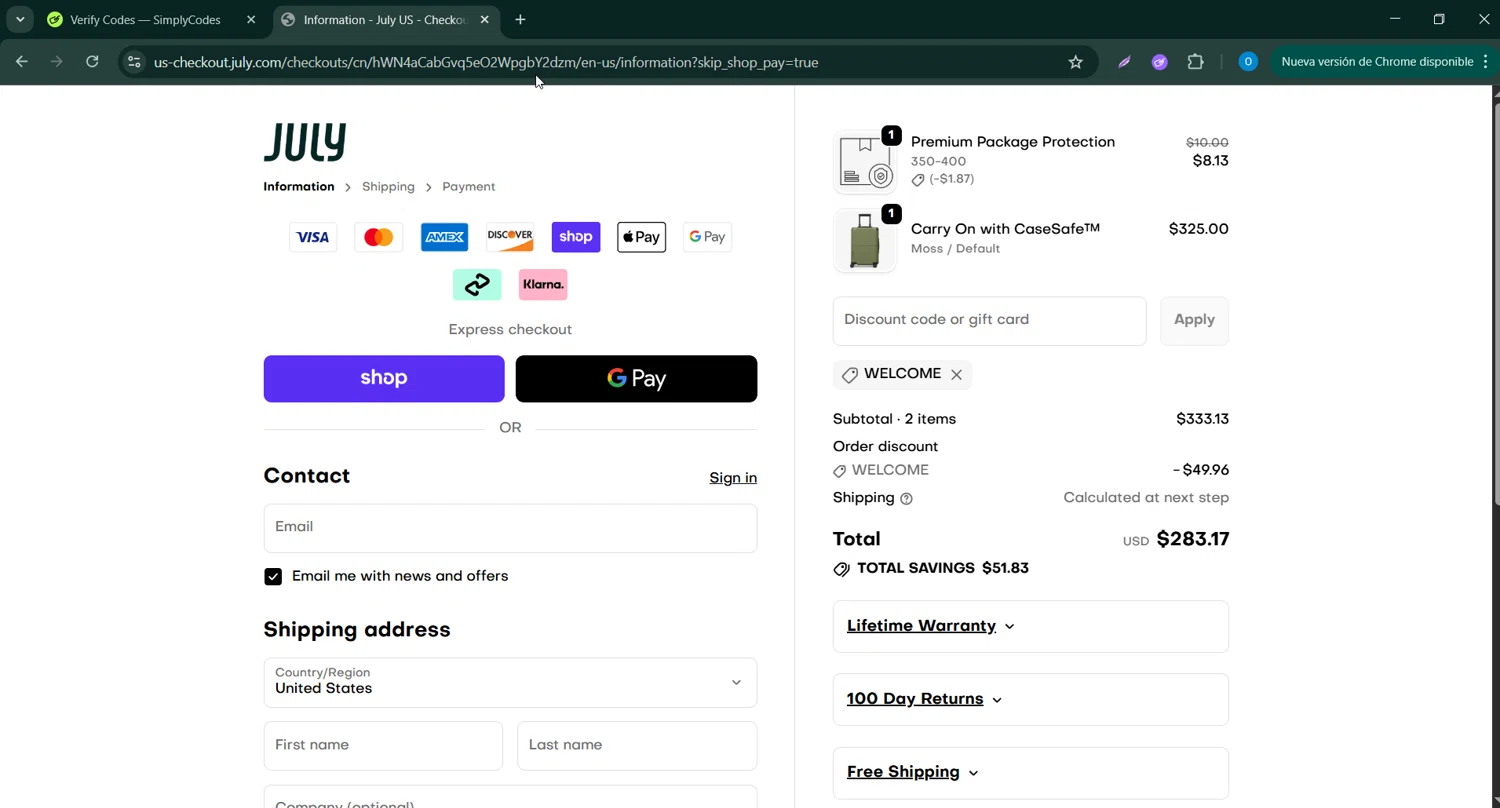Click the browser address bar URL
The height and width of the screenshot is (808, 1500).
pyautogui.click(x=486, y=62)
